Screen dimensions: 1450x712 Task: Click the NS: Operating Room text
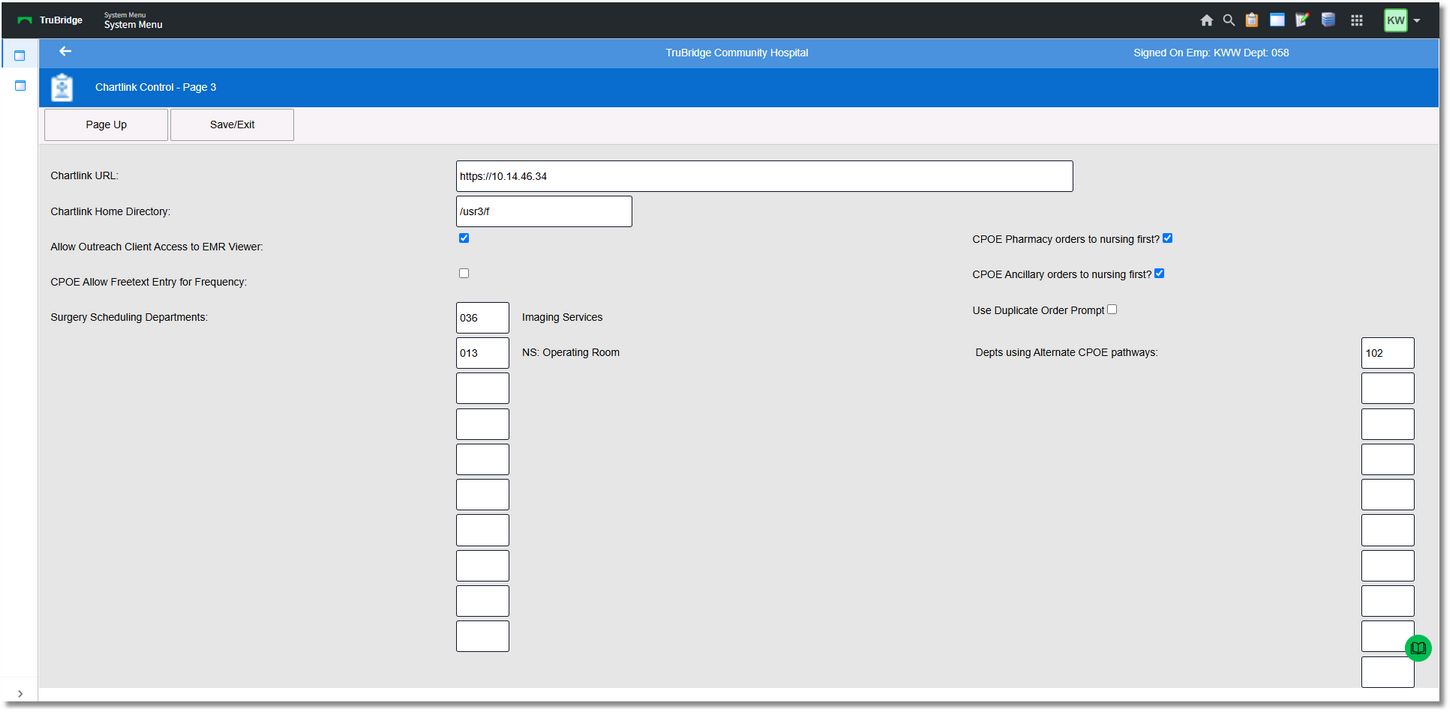(x=571, y=352)
